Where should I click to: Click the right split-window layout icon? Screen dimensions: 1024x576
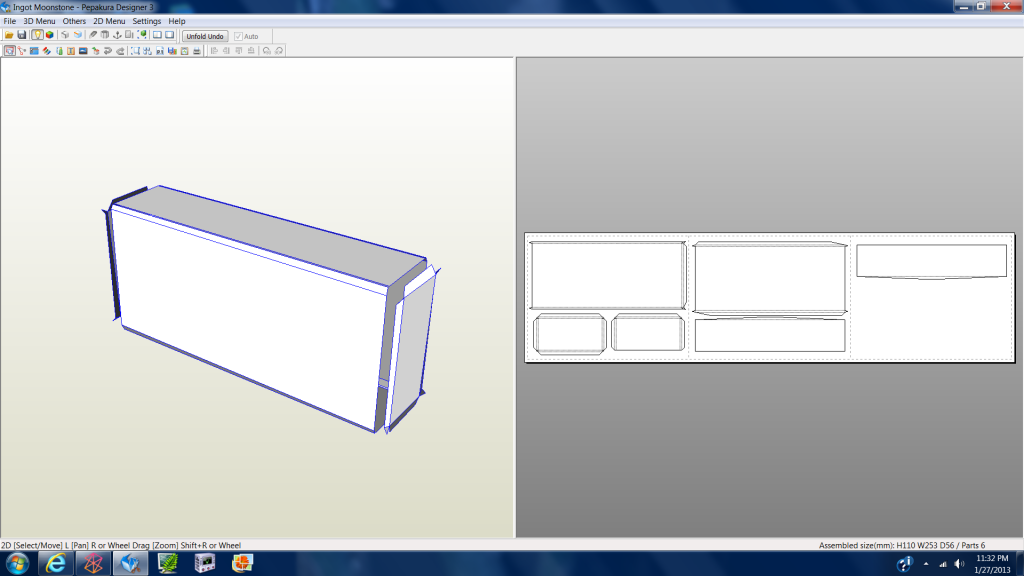pyautogui.click(x=170, y=35)
